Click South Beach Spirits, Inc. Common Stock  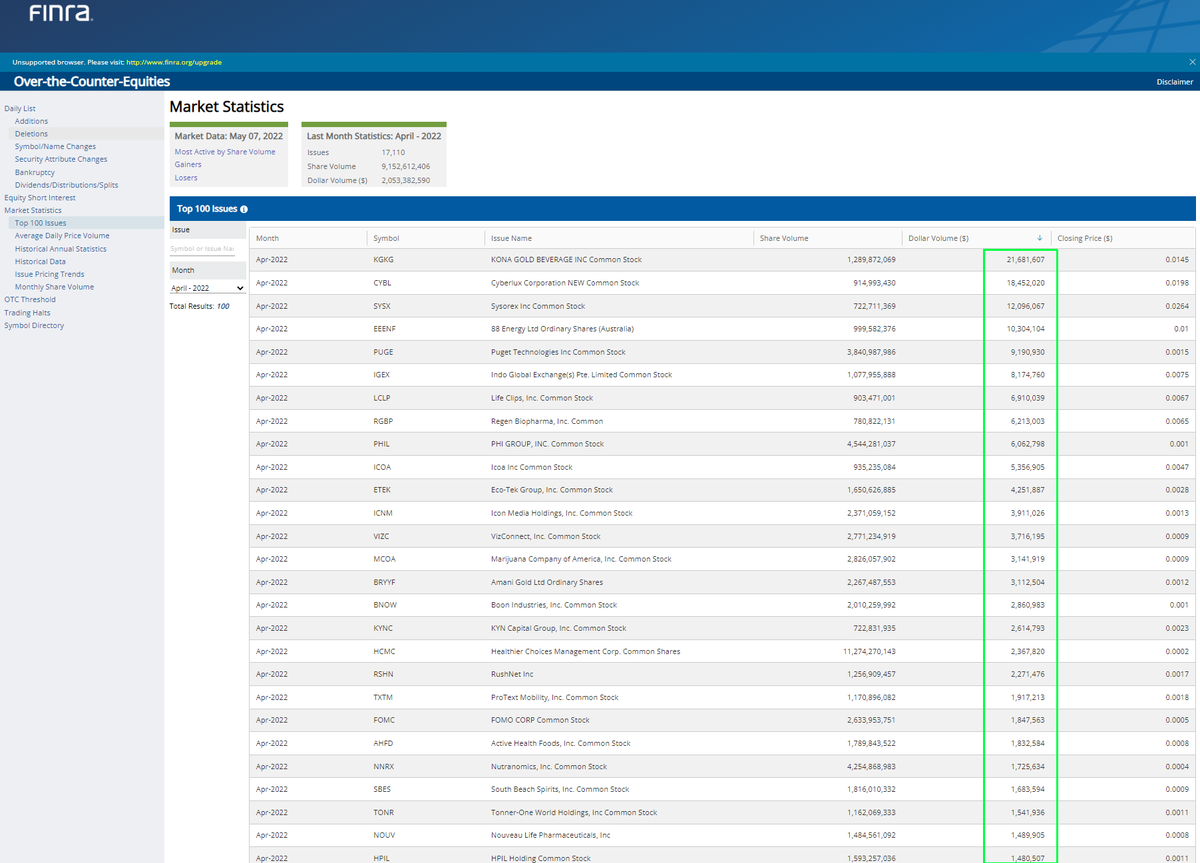pyautogui.click(x=560, y=789)
